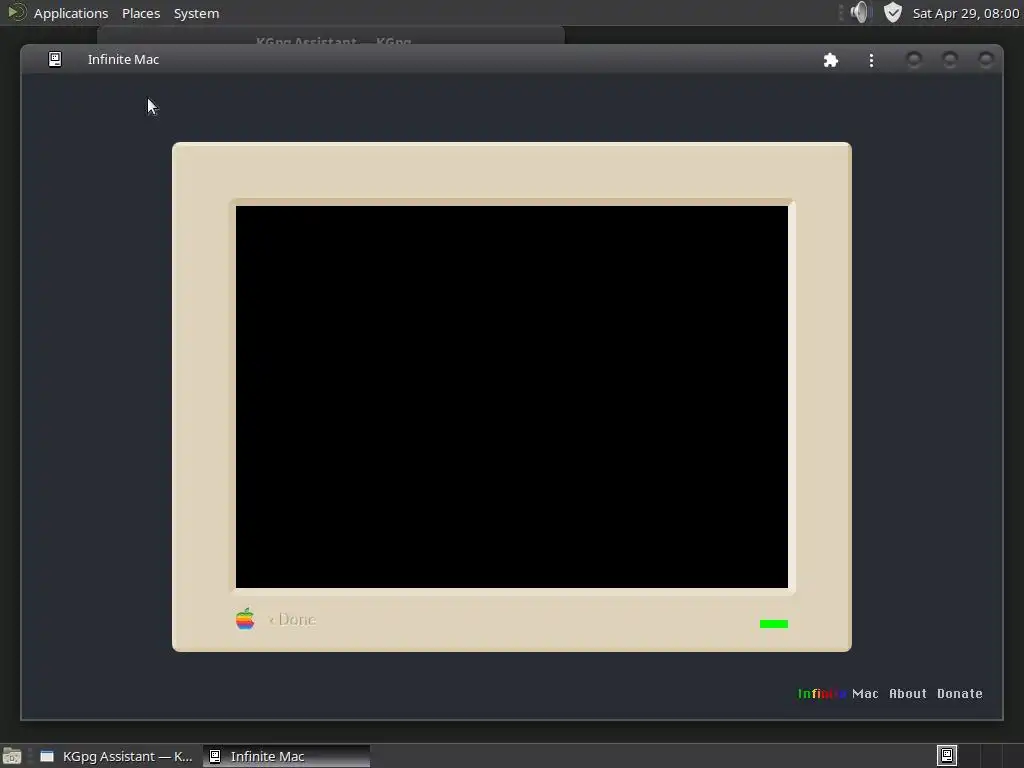Open the Applications menu
This screenshot has width=1024, height=768.
click(x=71, y=13)
